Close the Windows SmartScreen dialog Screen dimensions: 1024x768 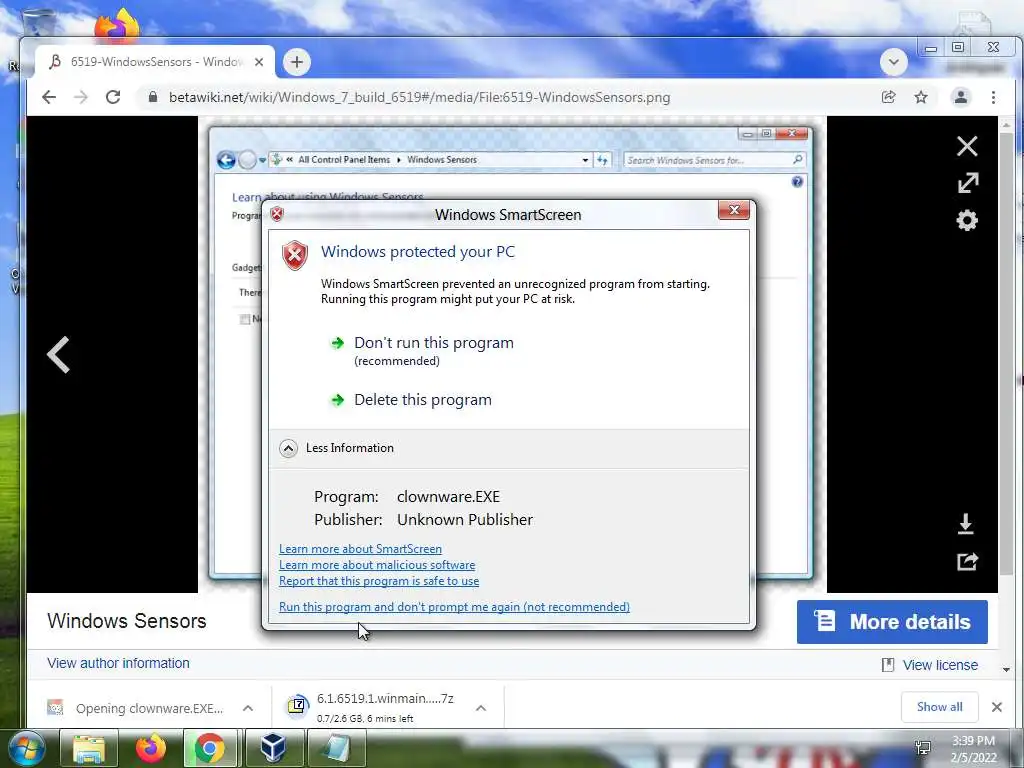734,210
